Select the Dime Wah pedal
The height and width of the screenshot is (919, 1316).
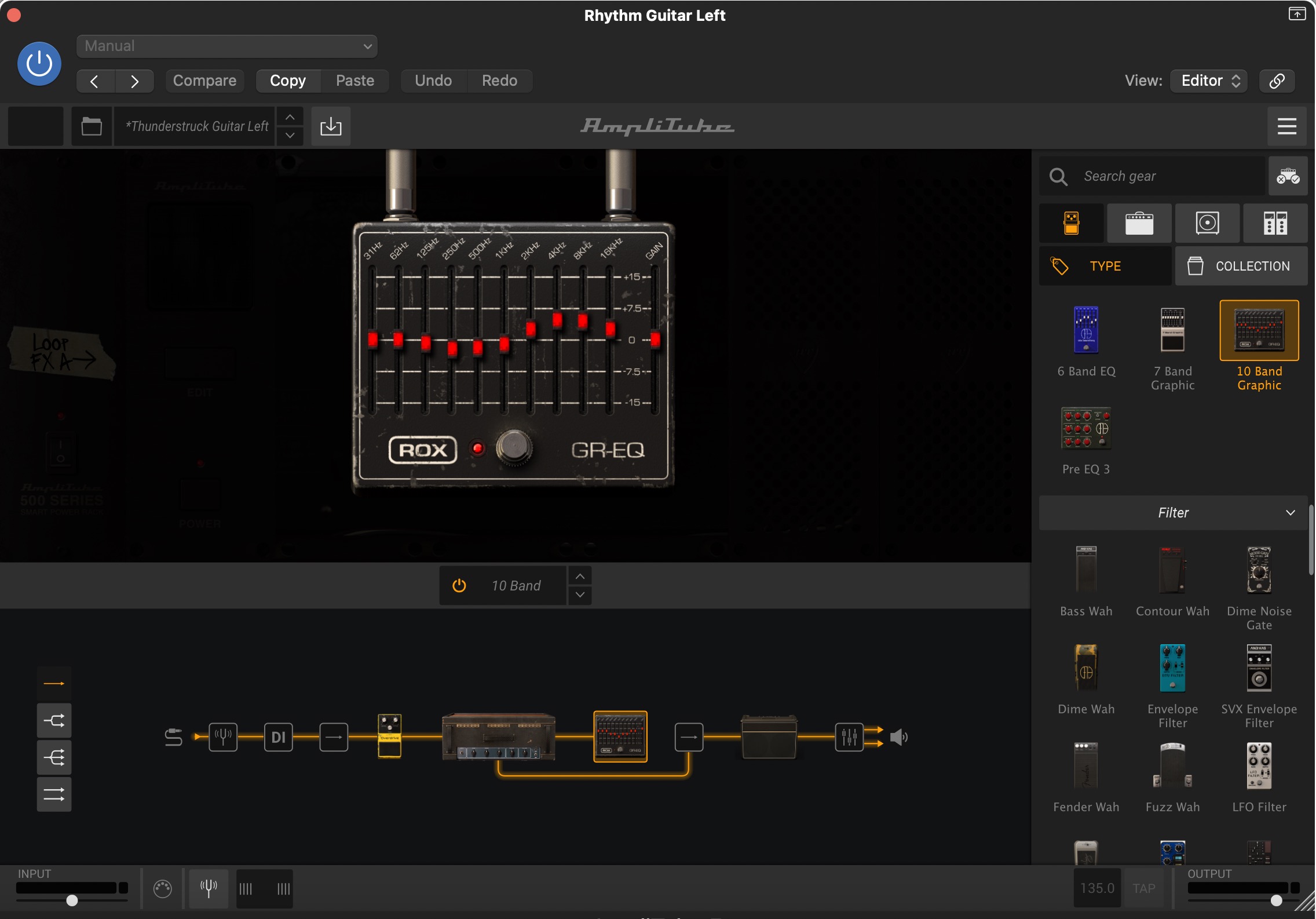pyautogui.click(x=1086, y=679)
